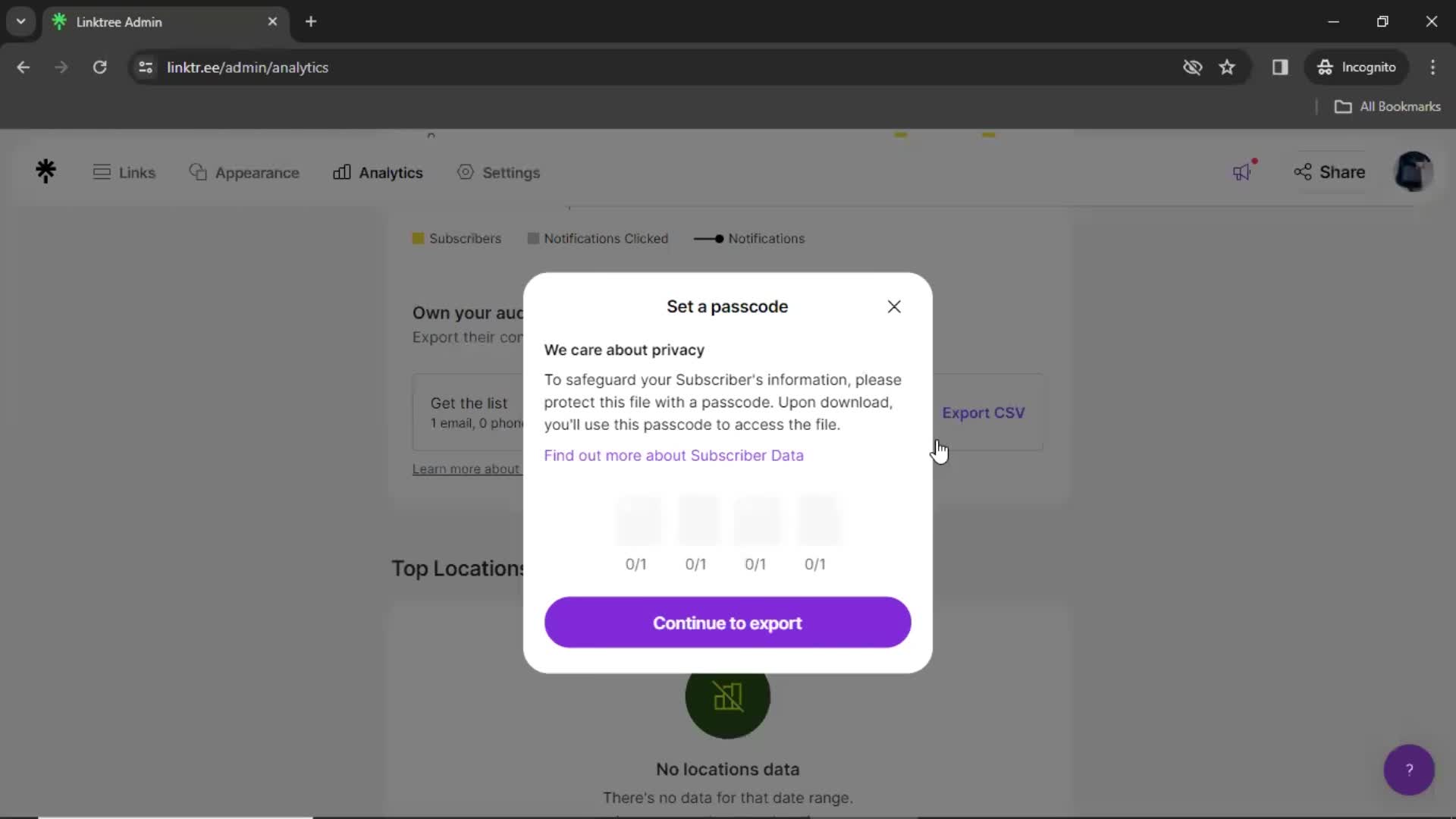Toggle the Notifications Clicked legend item

tap(597, 238)
